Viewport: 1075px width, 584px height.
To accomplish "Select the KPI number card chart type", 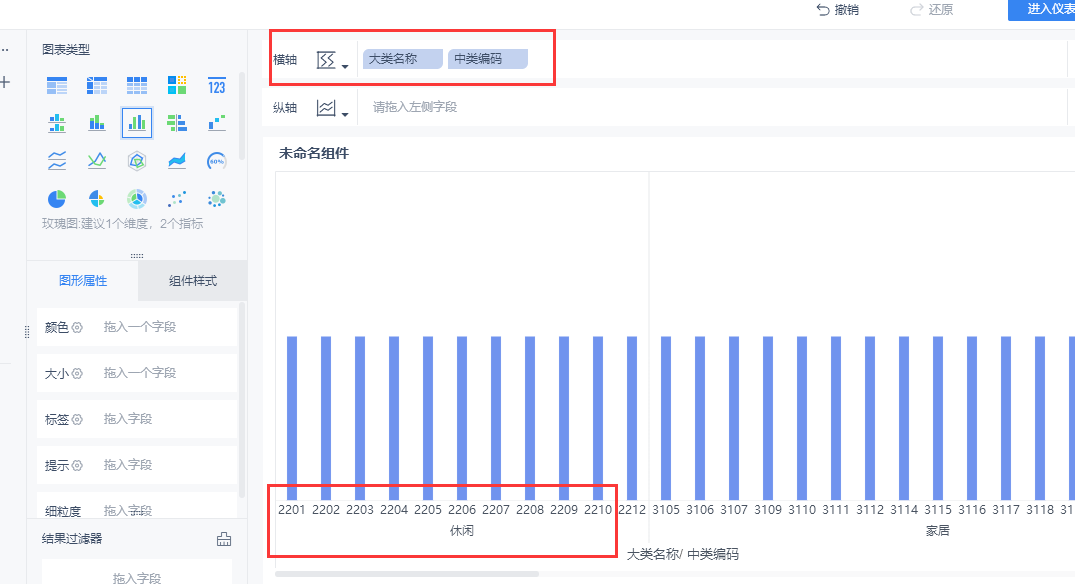I will 217,86.
